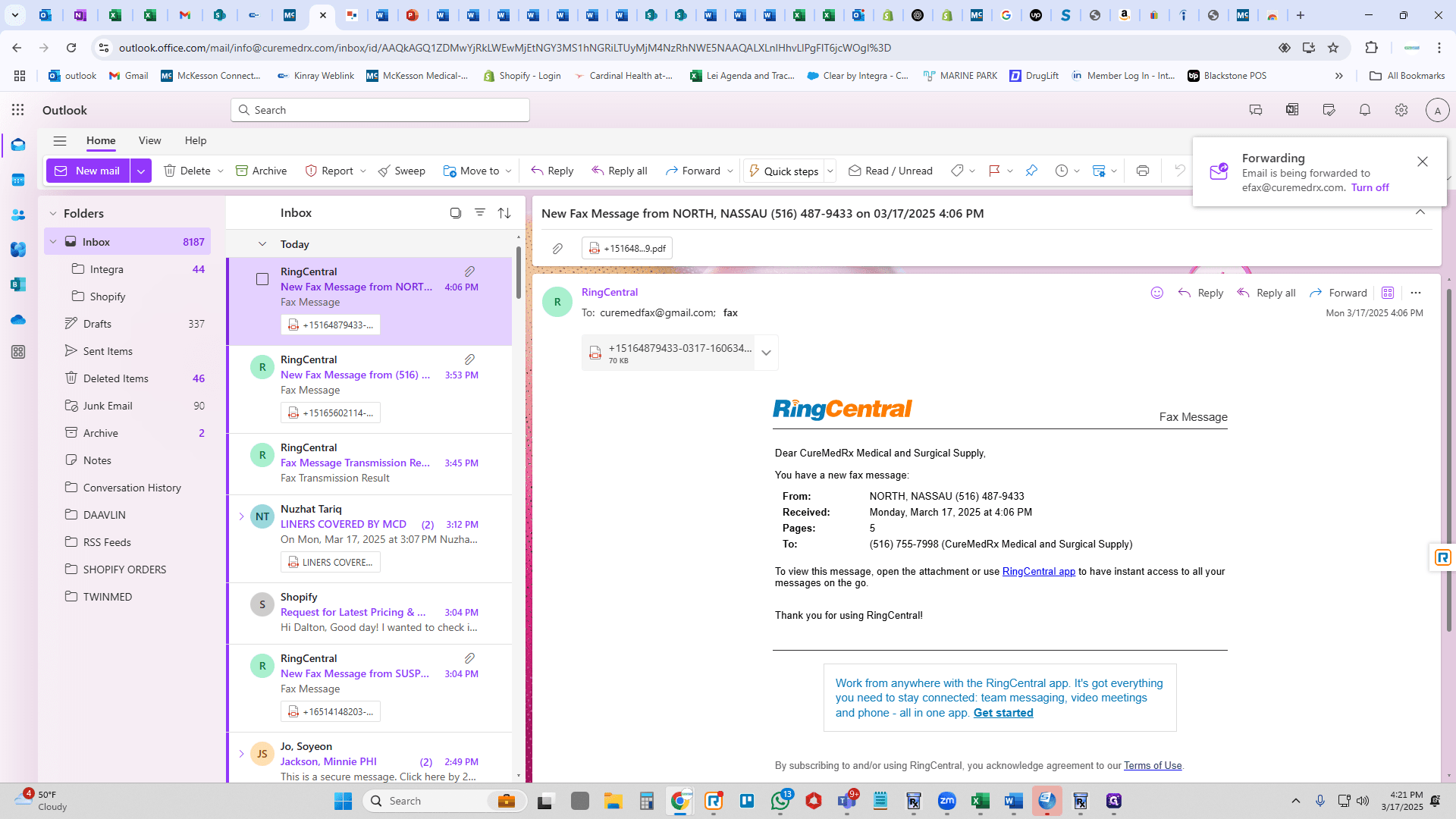Open the RingCentral app link in email body
Screen dimensions: 1456x819
[x=1039, y=571]
